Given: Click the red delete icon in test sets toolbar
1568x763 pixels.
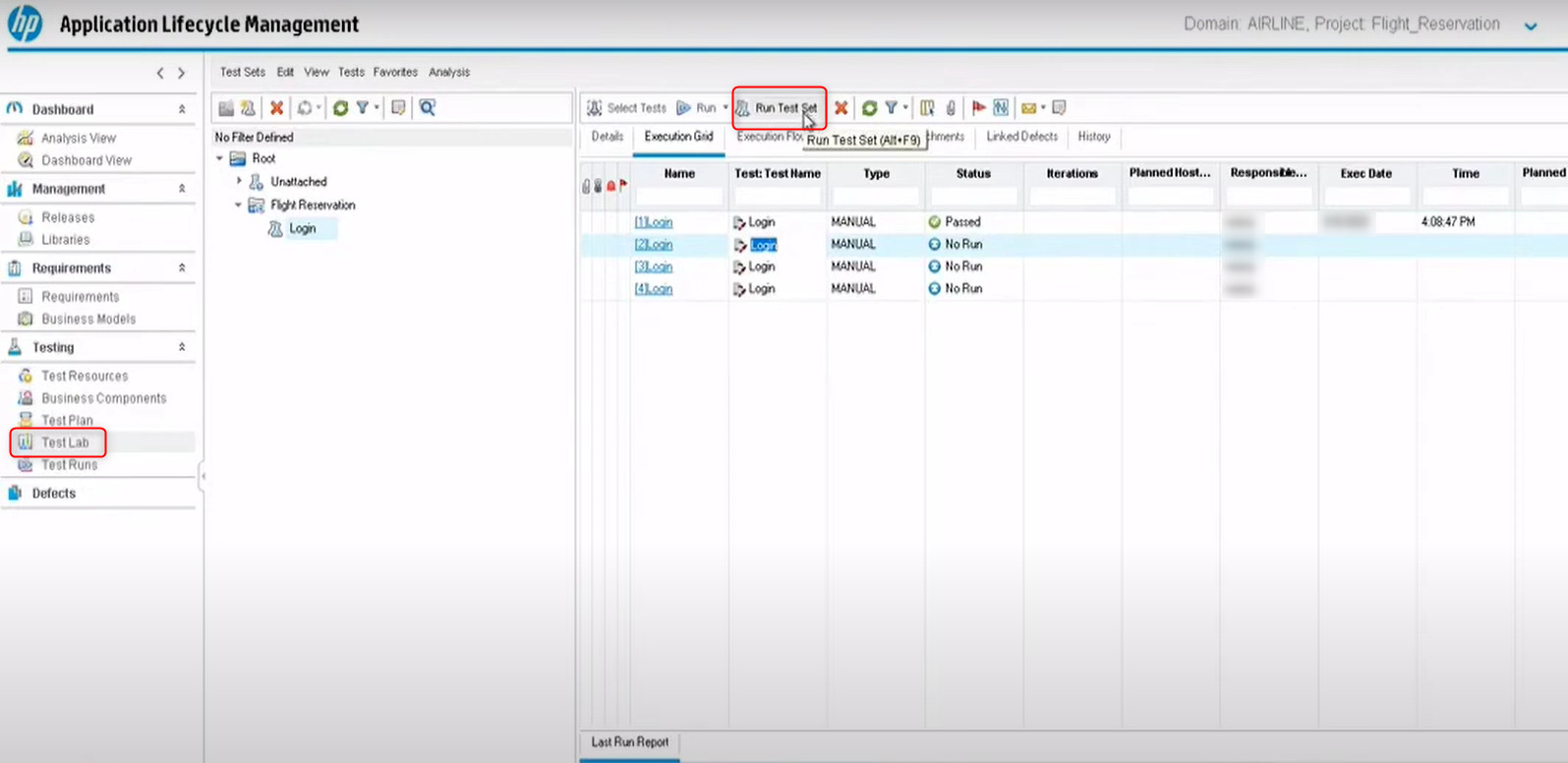Looking at the screenshot, I should click(x=277, y=108).
